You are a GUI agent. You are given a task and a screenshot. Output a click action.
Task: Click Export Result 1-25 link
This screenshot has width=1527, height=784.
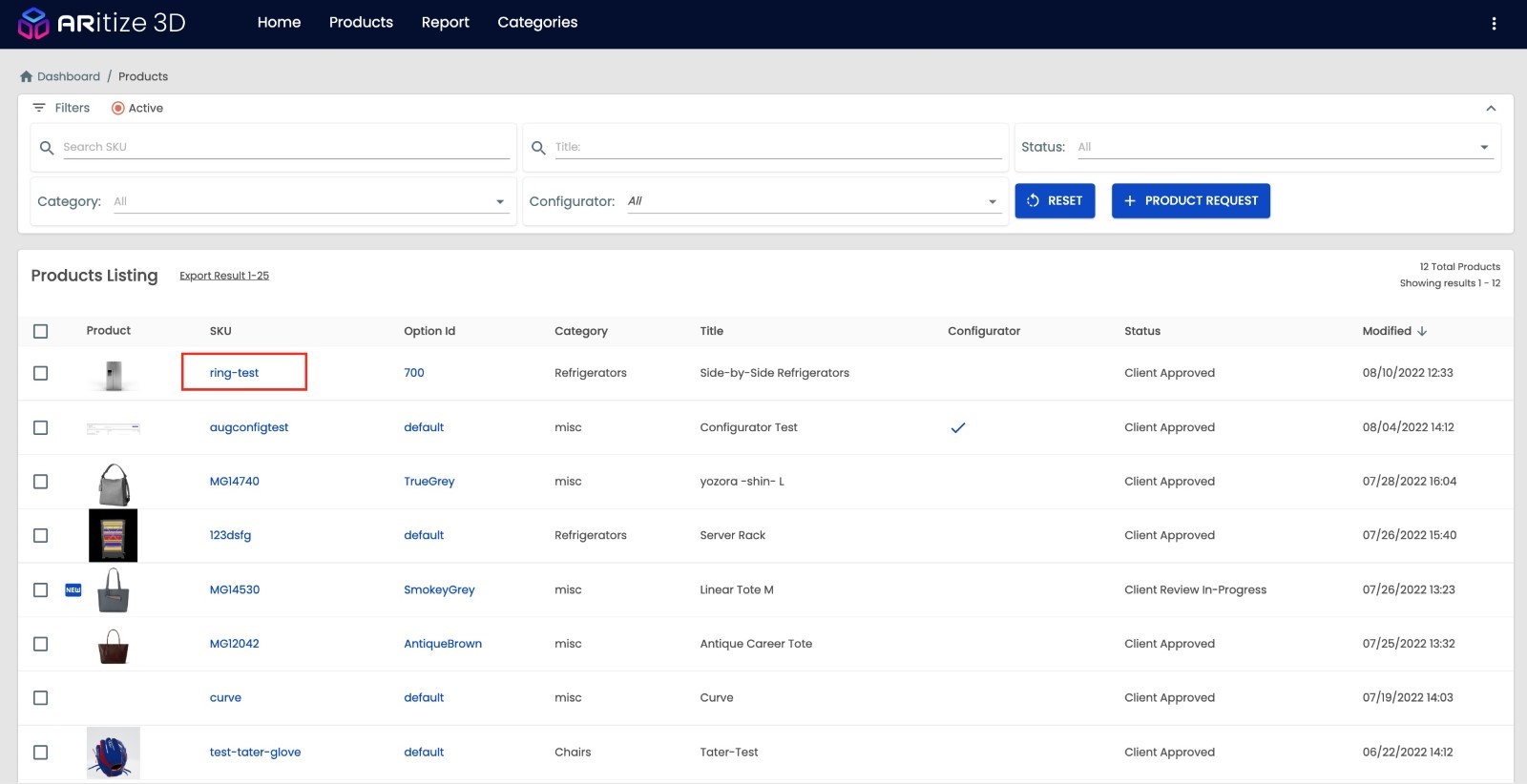tap(224, 276)
